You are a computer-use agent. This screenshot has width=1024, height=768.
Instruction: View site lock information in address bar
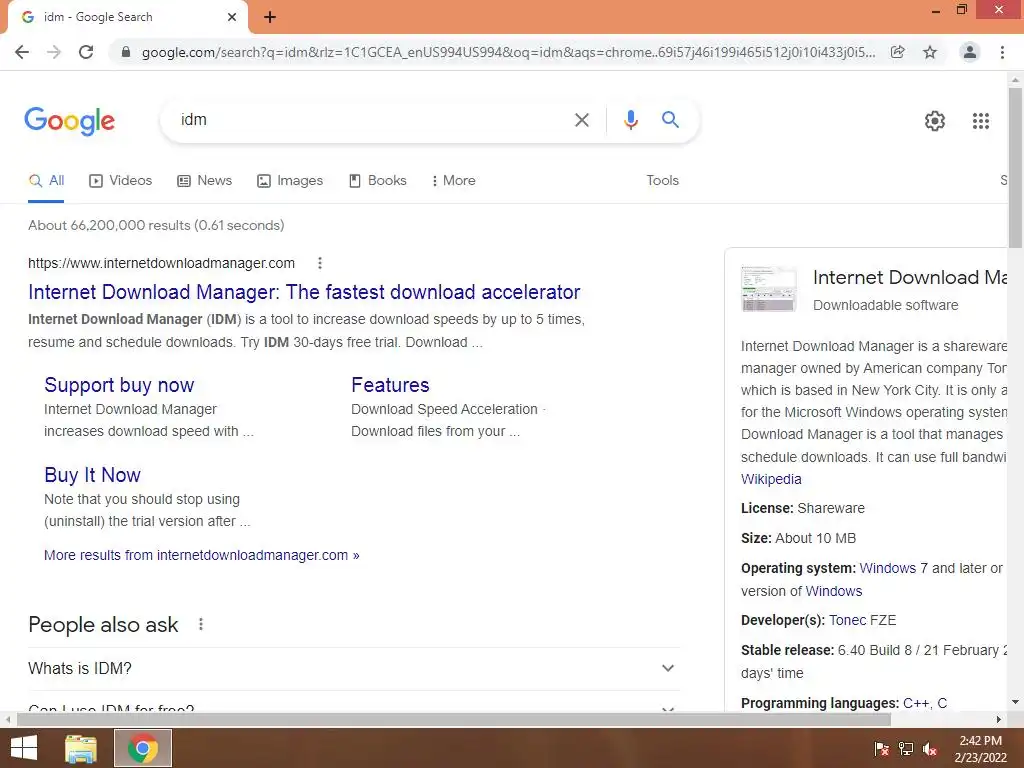[x=126, y=52]
